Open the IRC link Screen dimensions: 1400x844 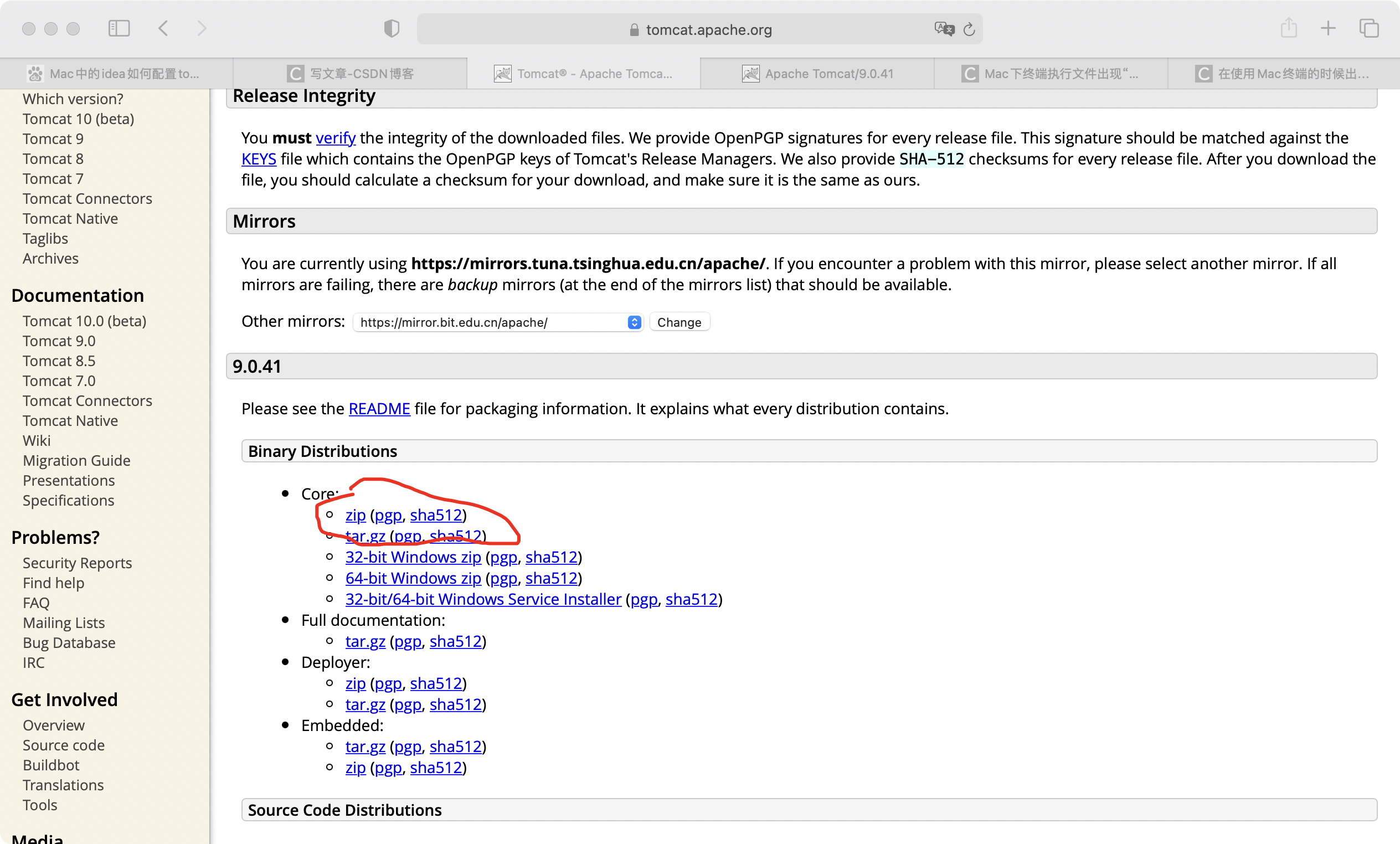pyautogui.click(x=34, y=662)
